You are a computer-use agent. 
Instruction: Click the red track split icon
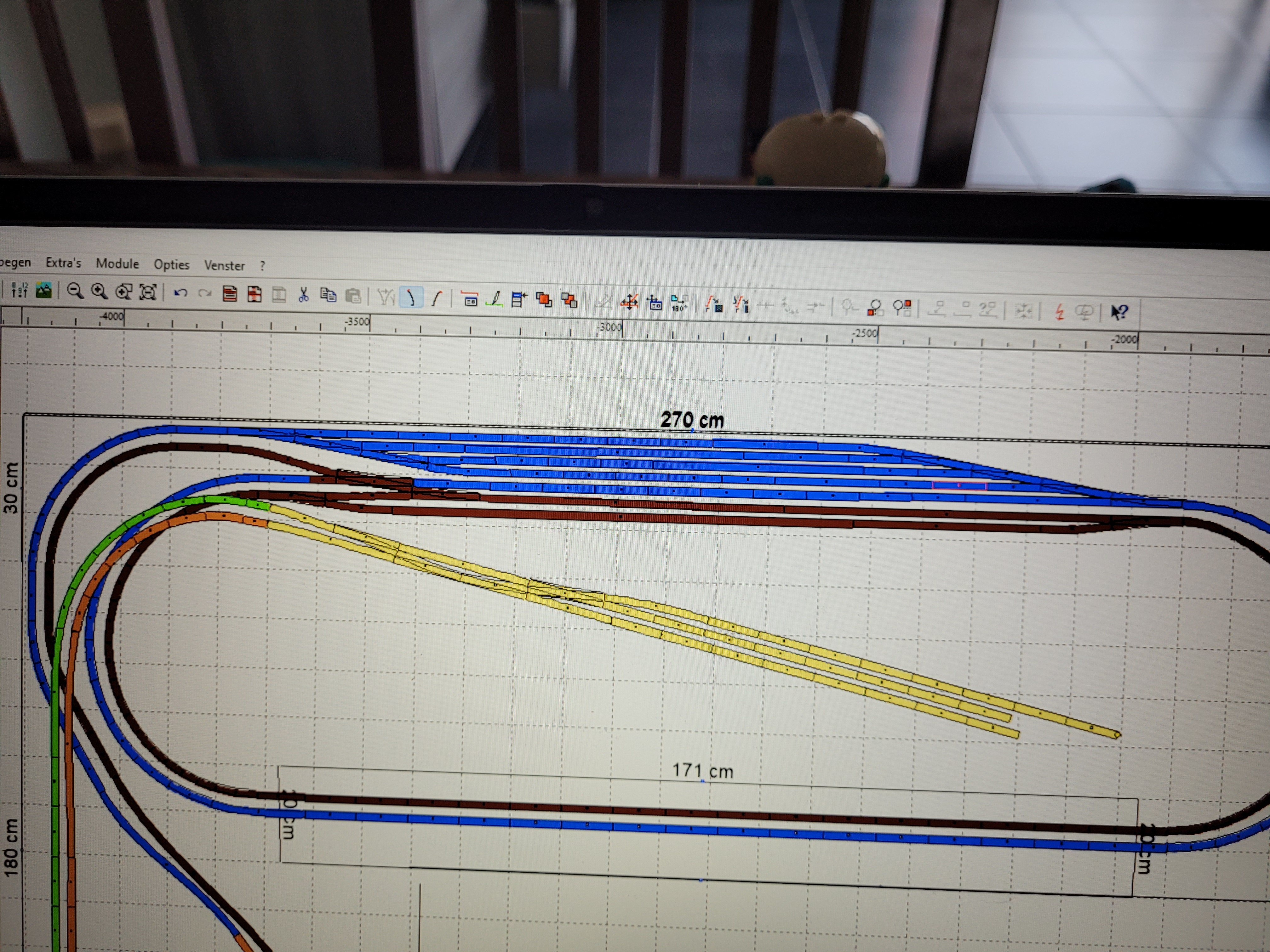pos(741,305)
